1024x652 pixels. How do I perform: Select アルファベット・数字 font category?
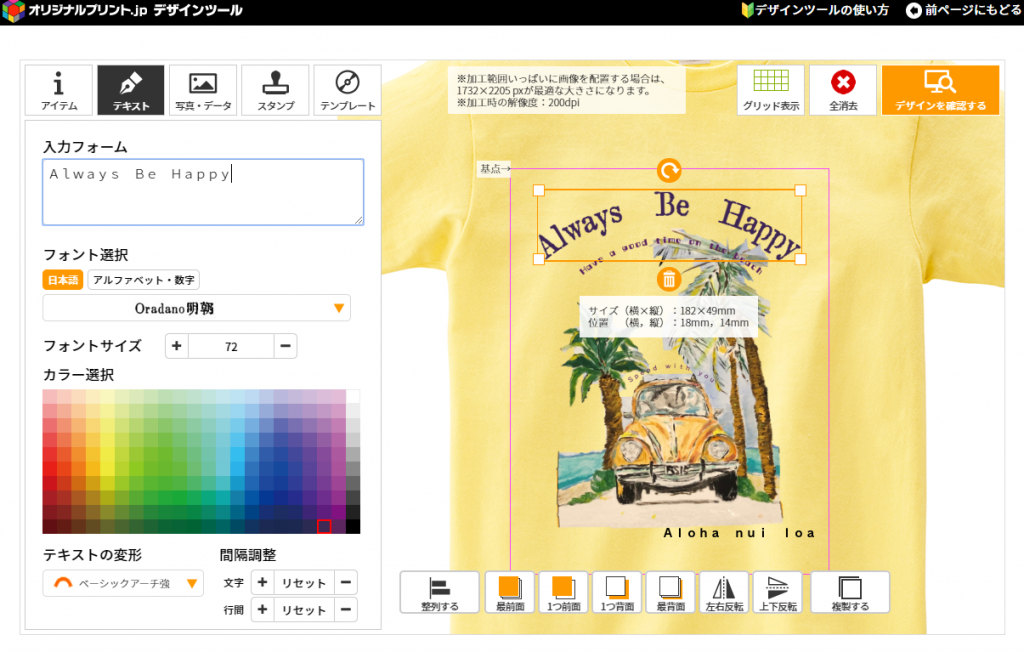coord(144,280)
